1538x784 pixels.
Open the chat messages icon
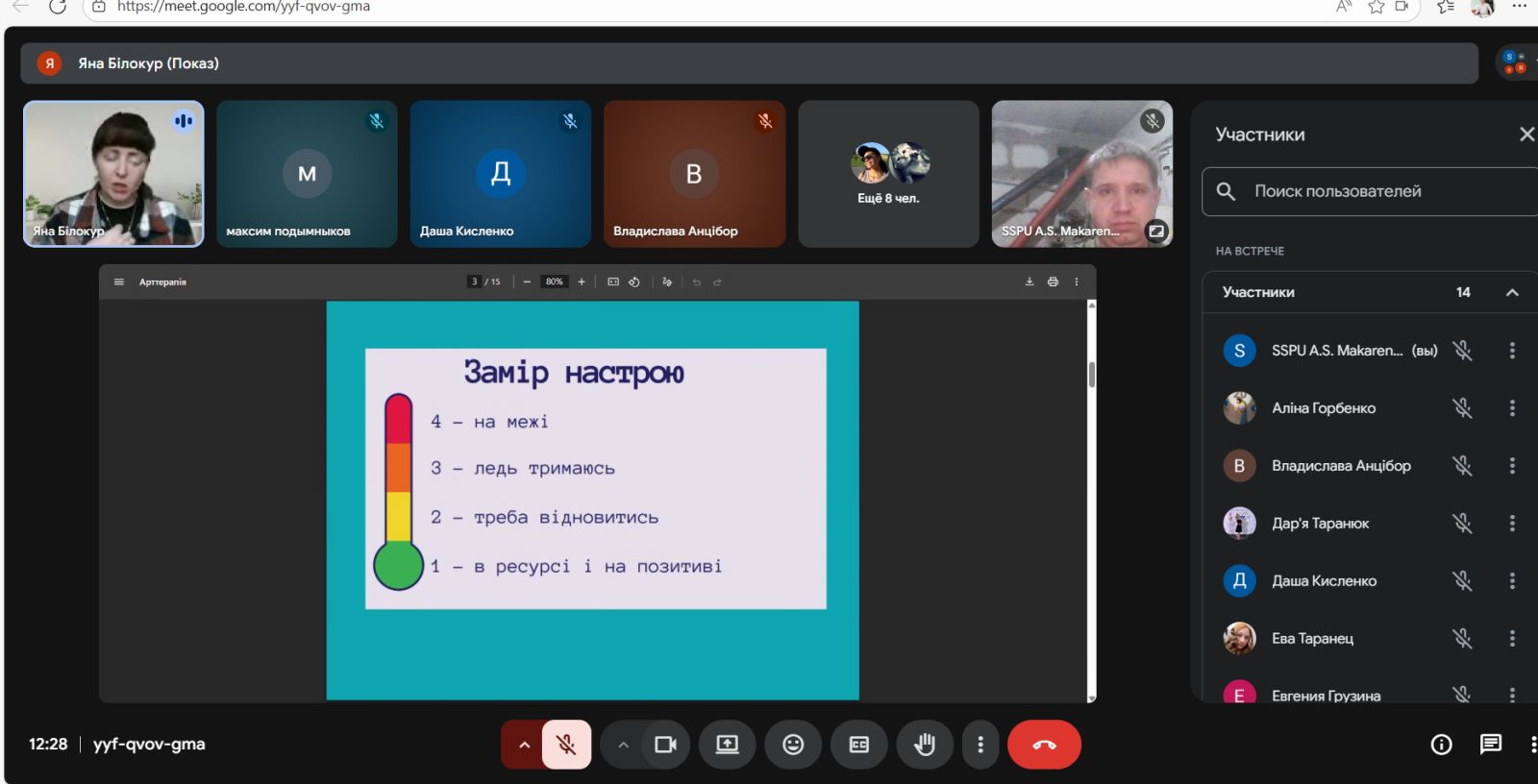tap(1490, 745)
